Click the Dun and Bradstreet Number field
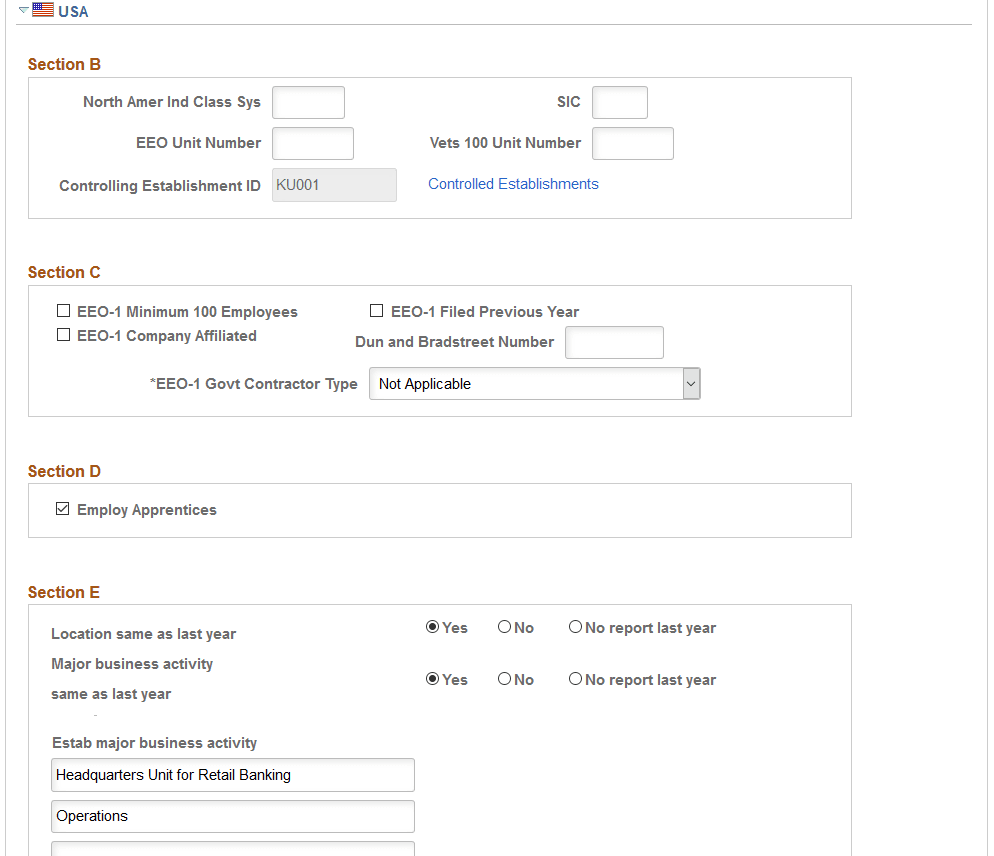Image resolution: width=994 pixels, height=856 pixels. pyautogui.click(x=614, y=342)
